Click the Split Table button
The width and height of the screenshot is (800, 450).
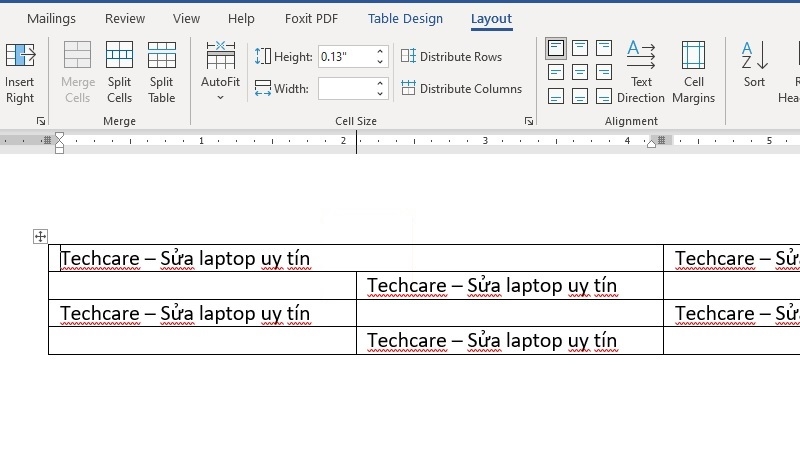(162, 72)
